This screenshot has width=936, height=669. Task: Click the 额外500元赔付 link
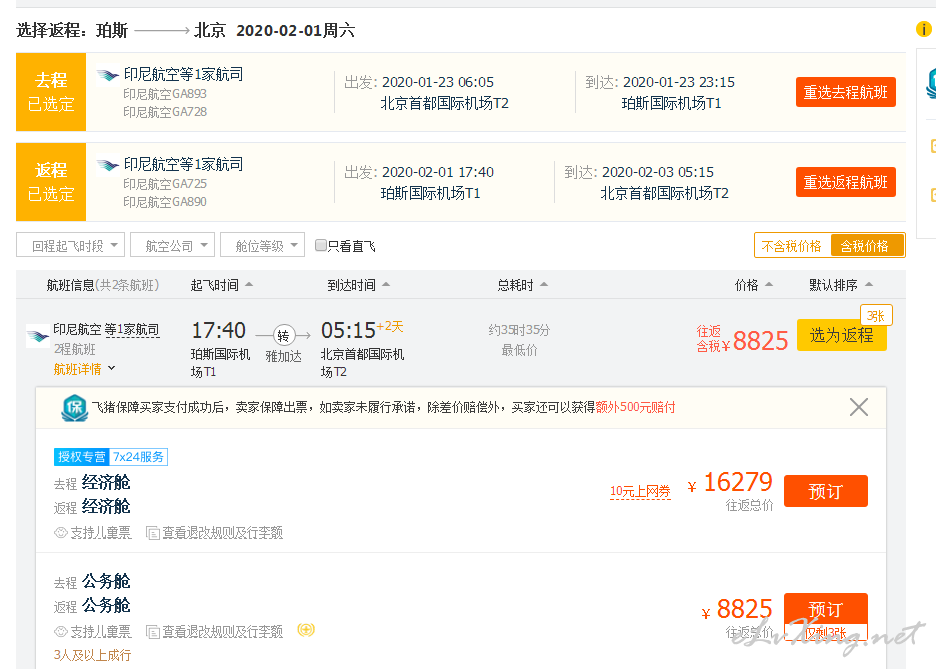635,407
